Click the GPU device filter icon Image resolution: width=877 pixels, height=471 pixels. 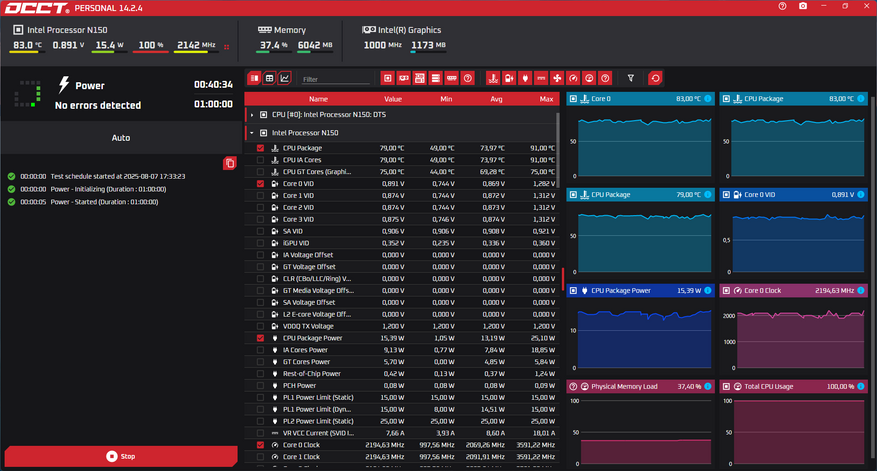click(x=403, y=78)
